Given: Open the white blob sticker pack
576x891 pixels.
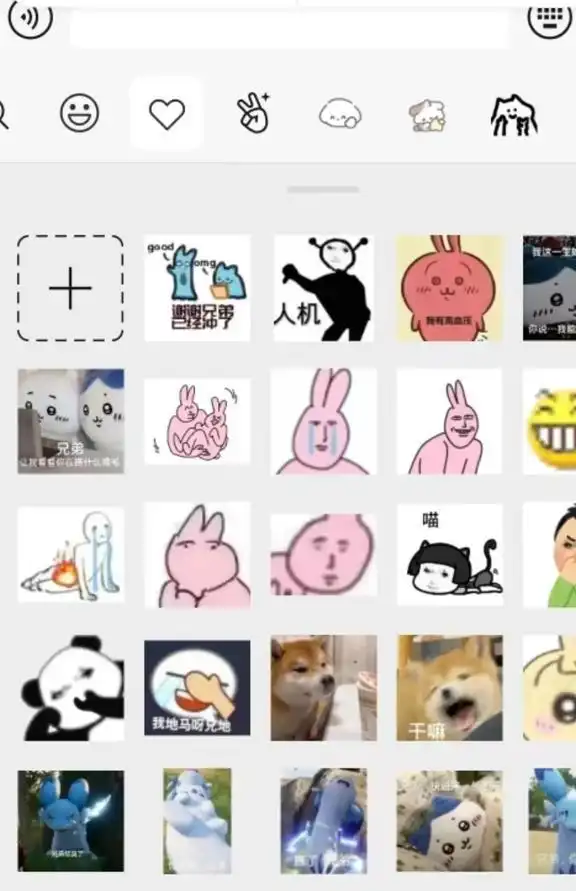Looking at the screenshot, I should 340,114.
